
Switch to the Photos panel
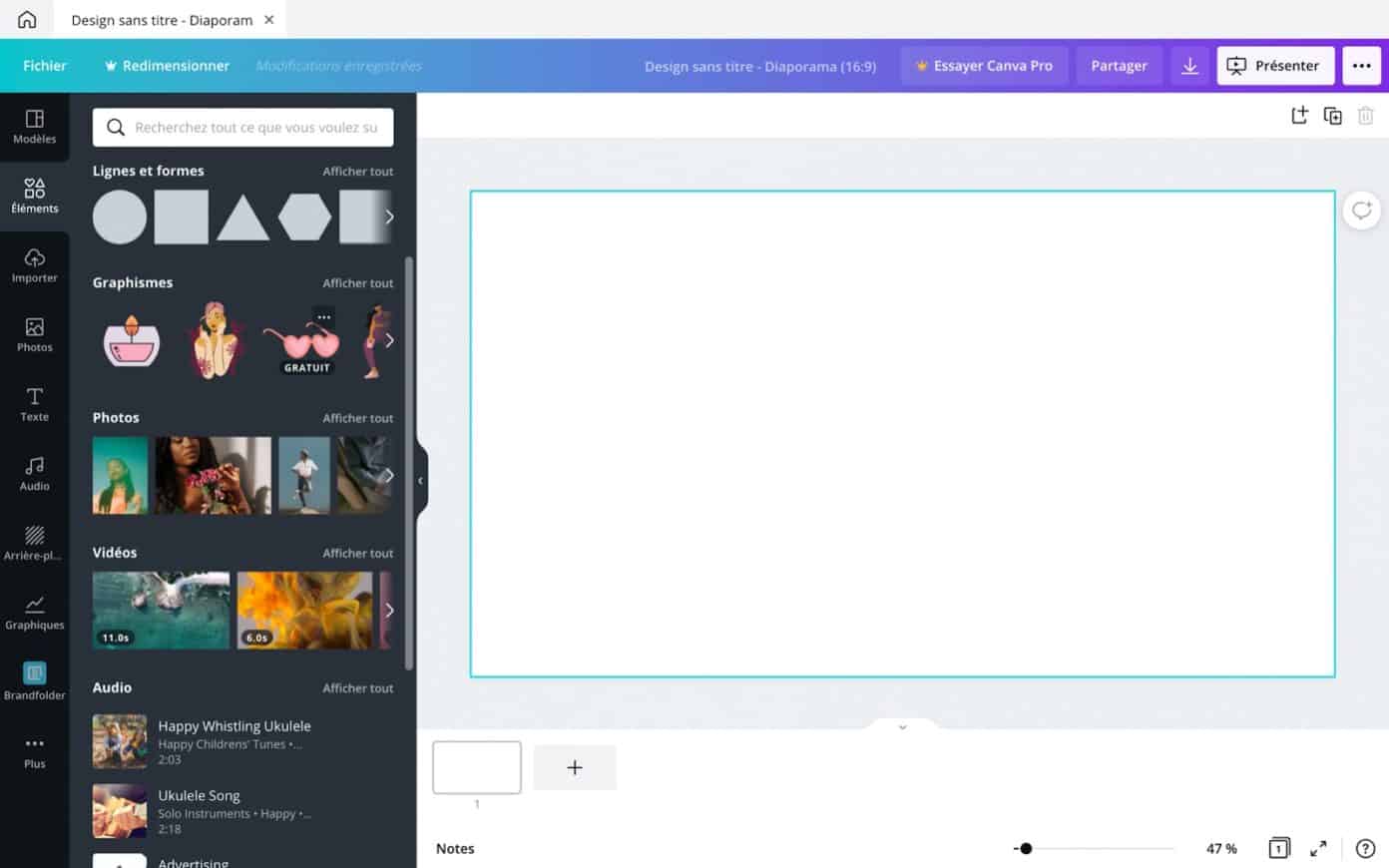click(x=35, y=334)
